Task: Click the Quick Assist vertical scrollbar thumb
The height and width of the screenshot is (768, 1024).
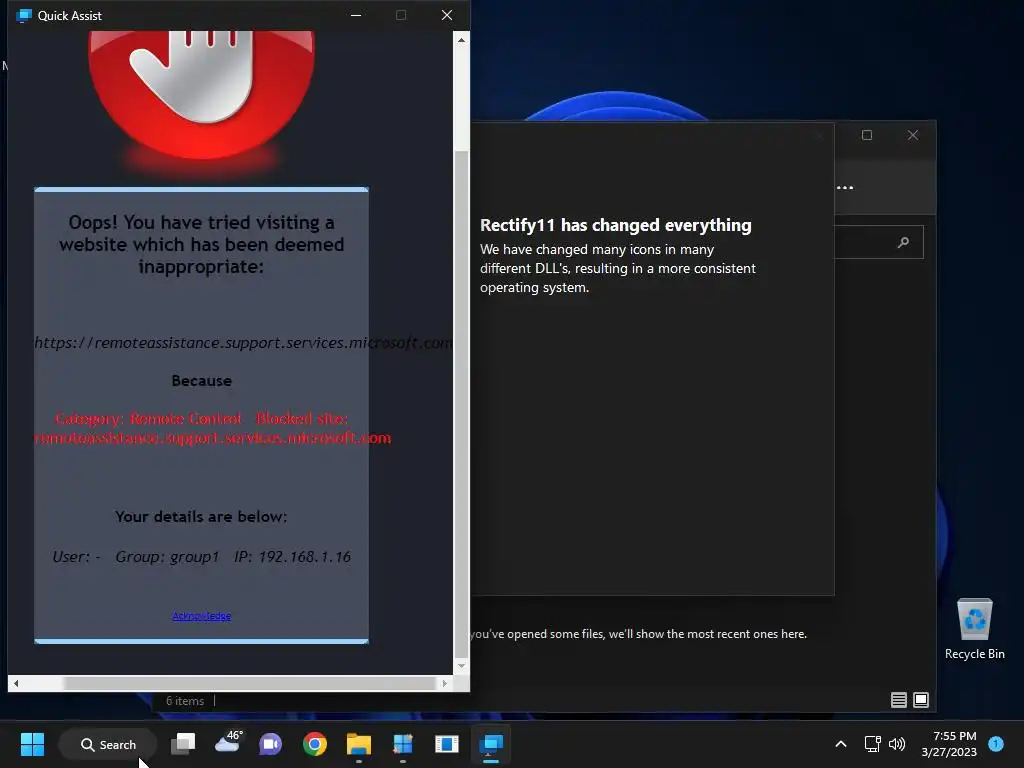Action: click(x=461, y=404)
